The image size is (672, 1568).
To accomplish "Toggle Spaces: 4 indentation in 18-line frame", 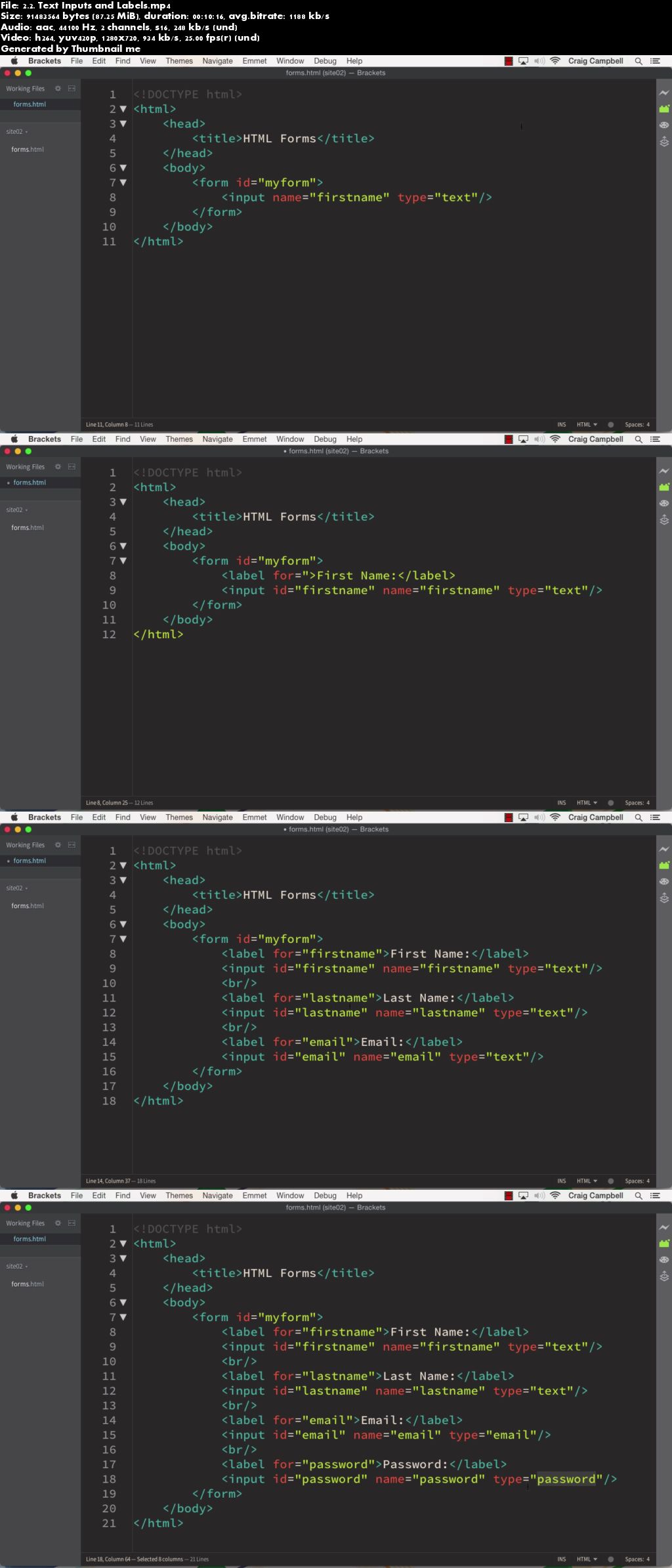I will pyautogui.click(x=637, y=1181).
